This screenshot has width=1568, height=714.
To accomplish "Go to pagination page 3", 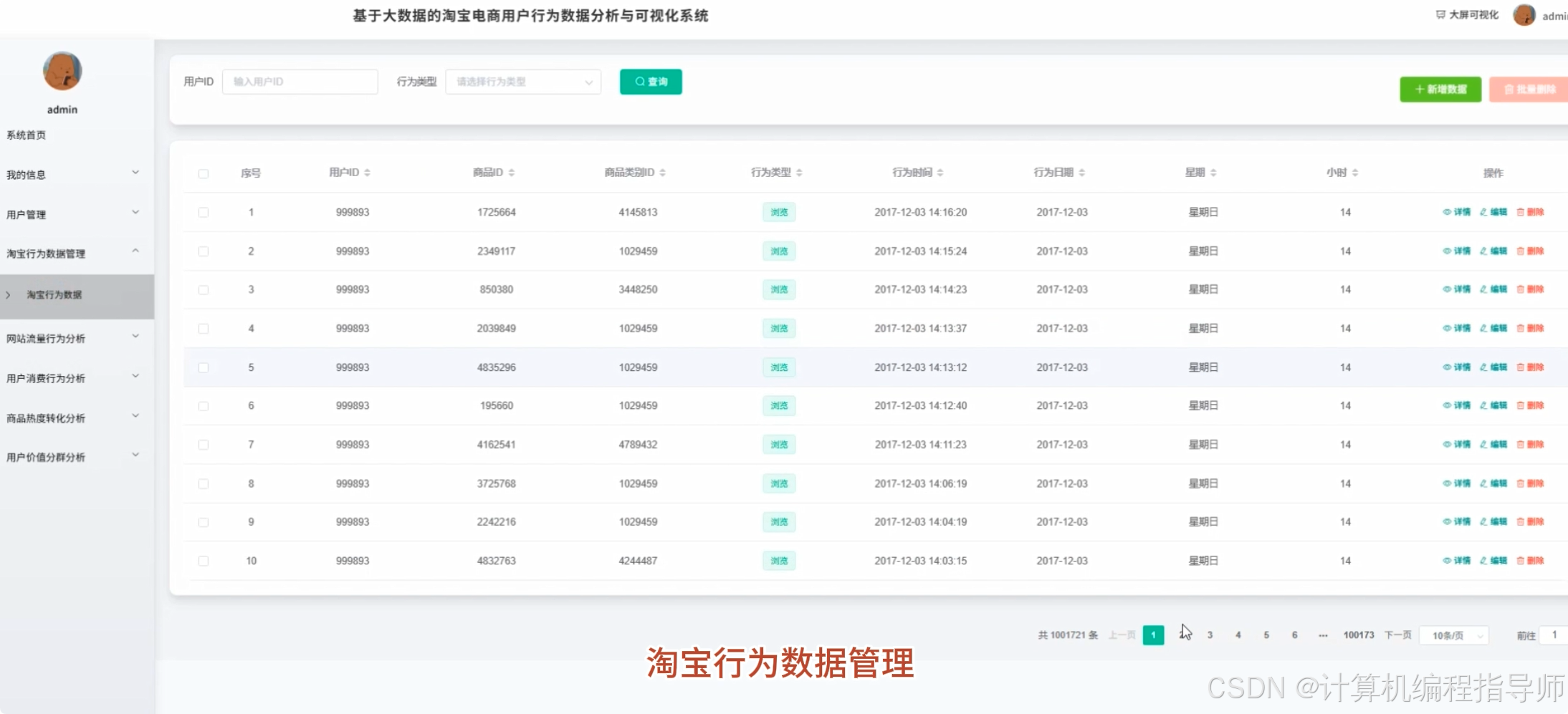I will coord(1210,635).
